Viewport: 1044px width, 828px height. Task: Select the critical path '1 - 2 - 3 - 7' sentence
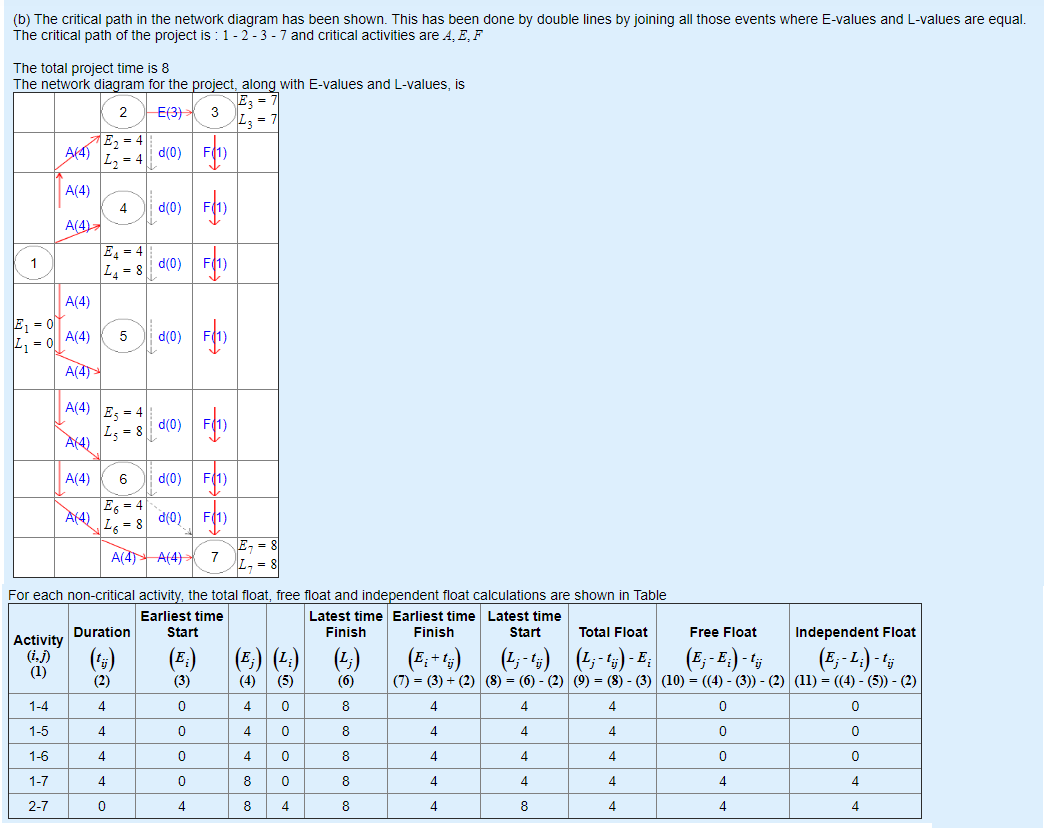247,35
